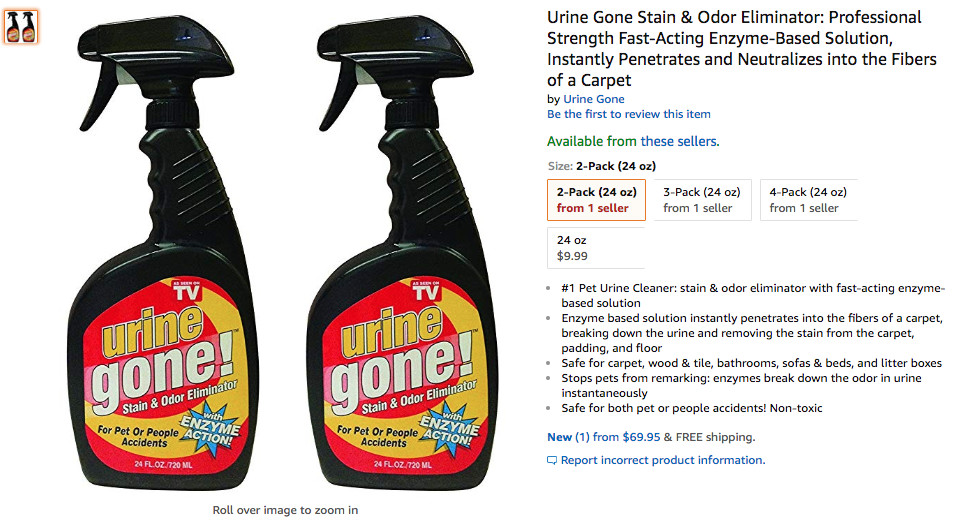Click the right bottle's spray nozzle head
Viewport: 961px width, 521px height.
395,48
